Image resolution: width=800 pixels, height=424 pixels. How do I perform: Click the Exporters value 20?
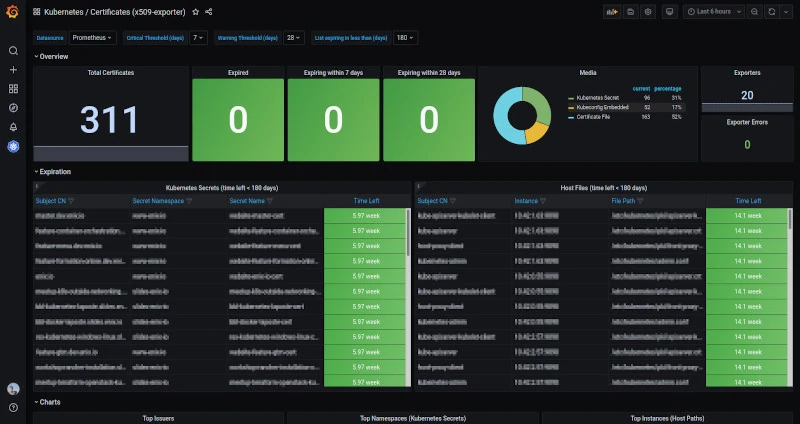[x=747, y=95]
